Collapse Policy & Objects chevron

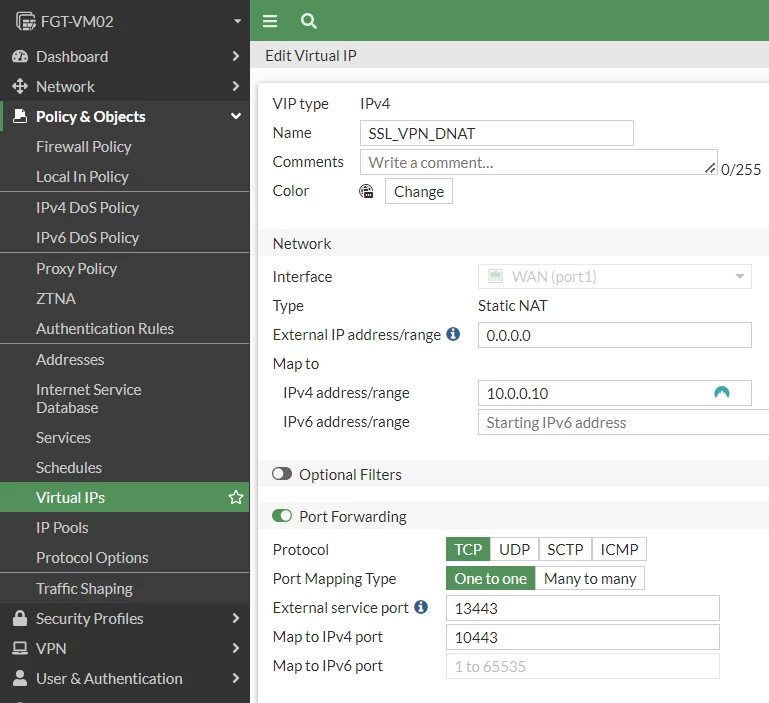[x=236, y=116]
